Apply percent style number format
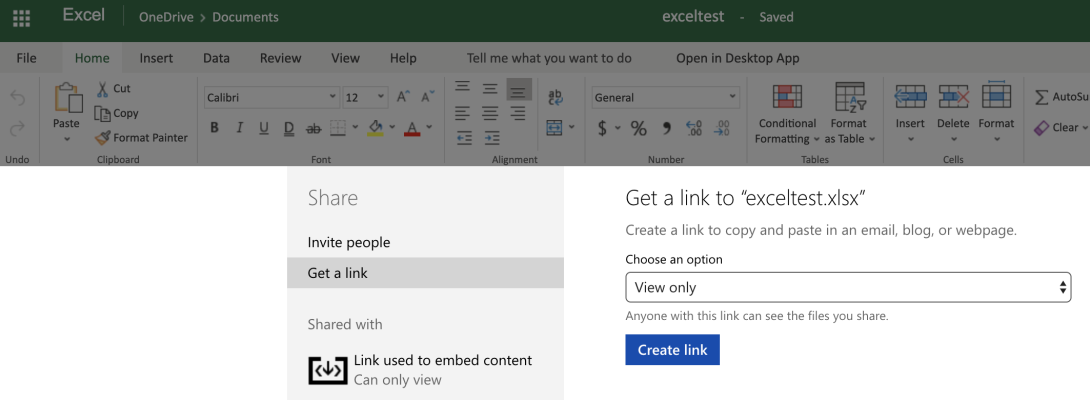1090x400 pixels. click(x=638, y=128)
